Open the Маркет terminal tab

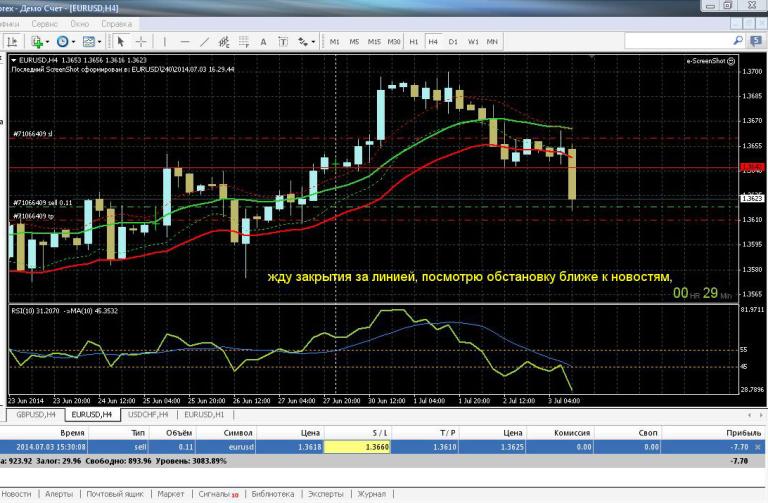(x=170, y=494)
